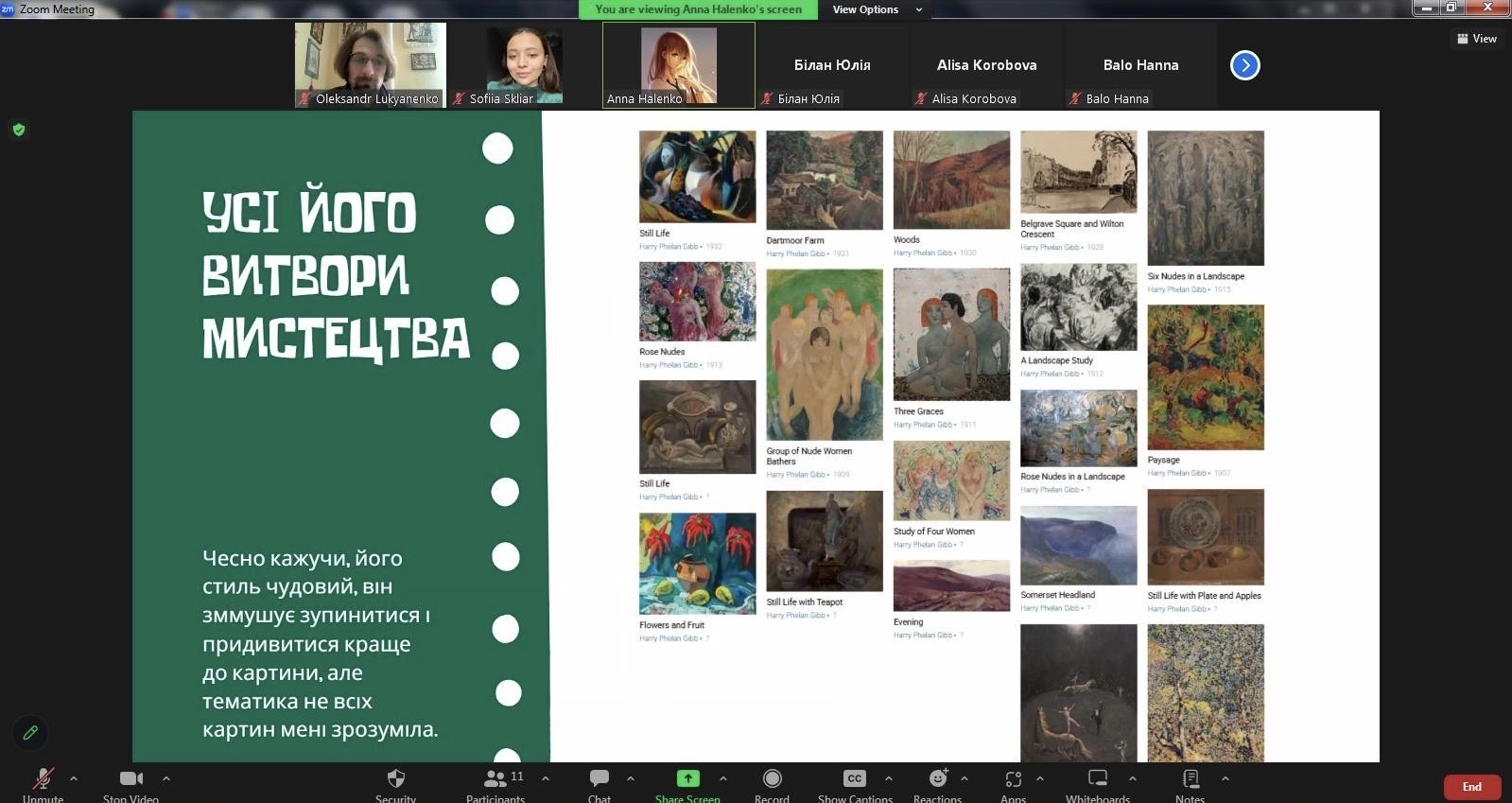1512x803 pixels.
Task: Expand audio options arrow beside Unmute
Action: [74, 778]
